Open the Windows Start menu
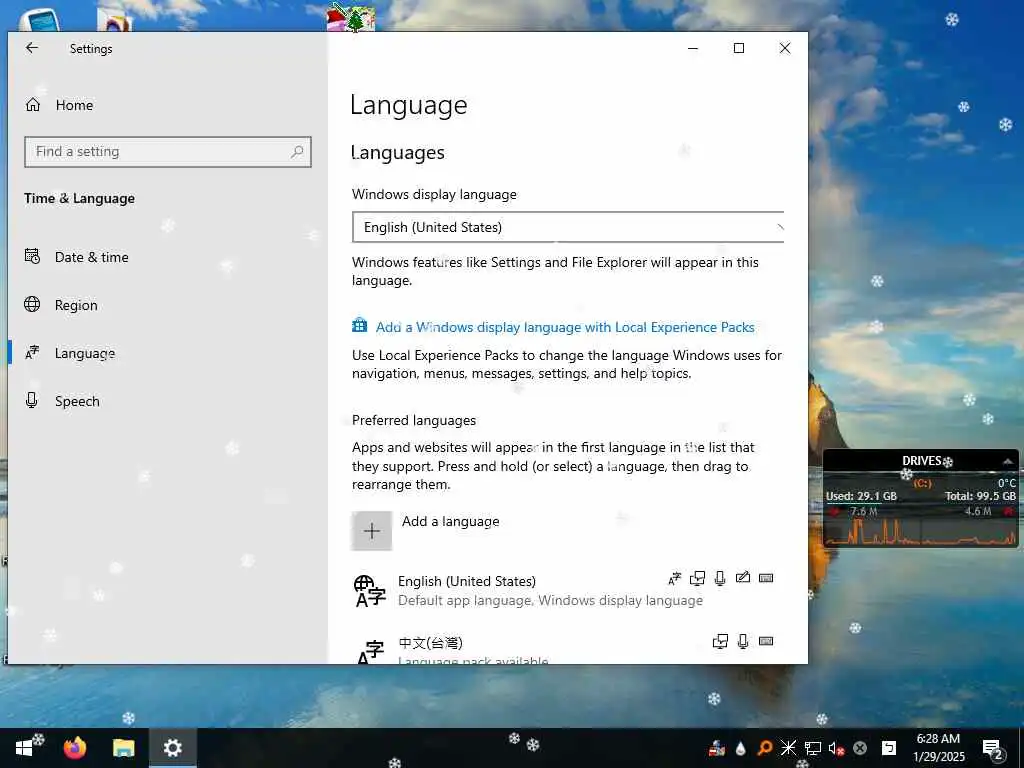 click(24, 748)
